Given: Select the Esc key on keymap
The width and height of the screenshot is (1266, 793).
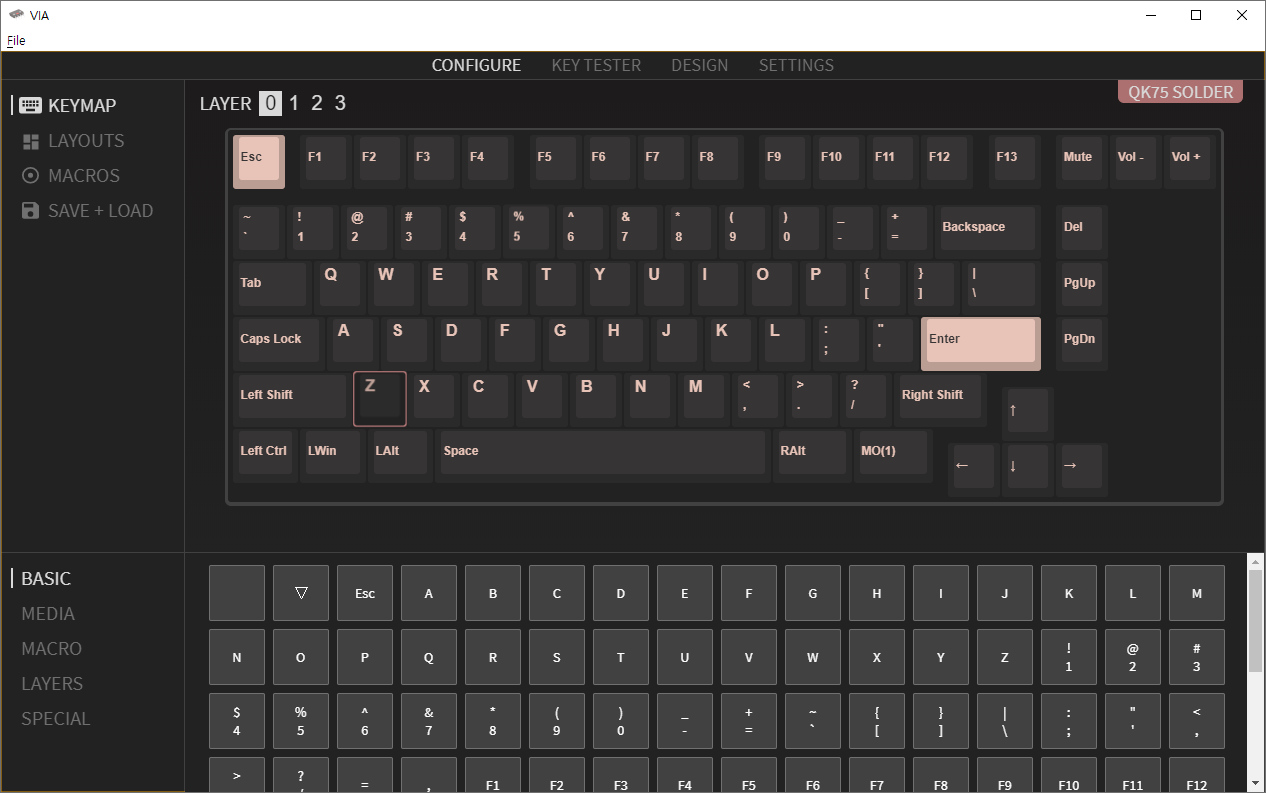Looking at the screenshot, I should coord(259,162).
